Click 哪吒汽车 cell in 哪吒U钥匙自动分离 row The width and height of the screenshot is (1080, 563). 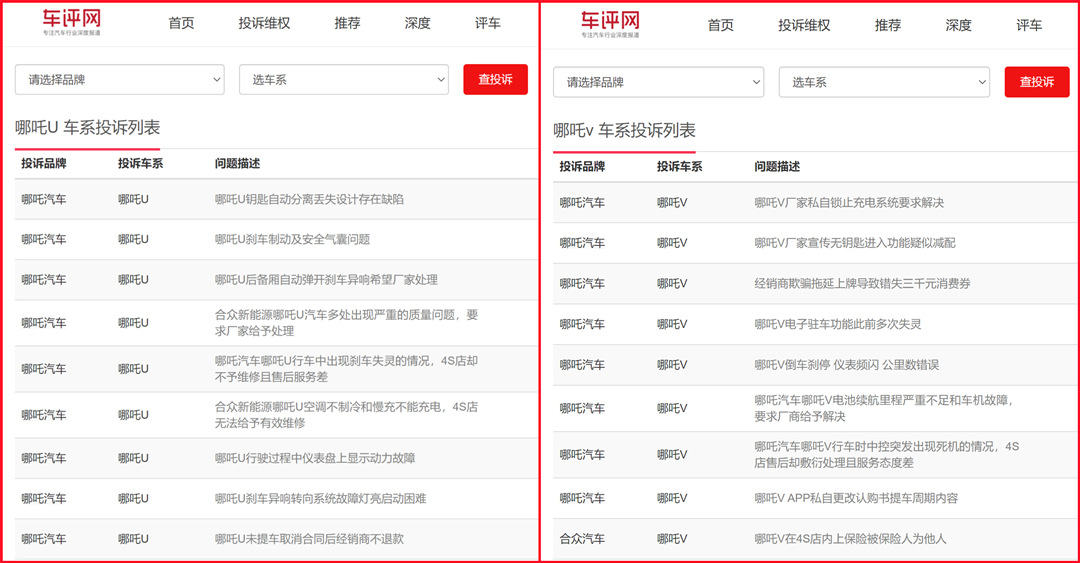[x=43, y=199]
